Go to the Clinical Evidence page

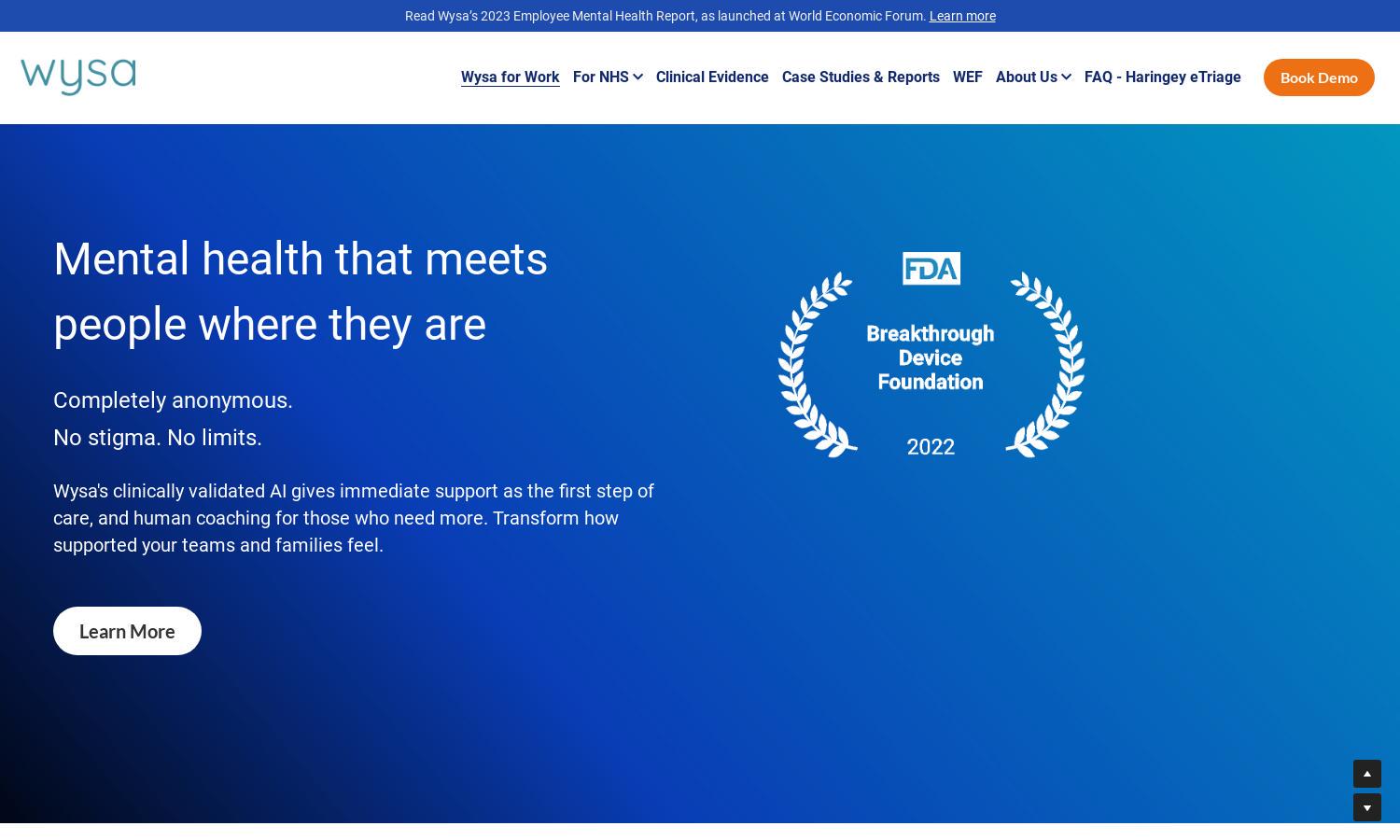[x=712, y=77]
